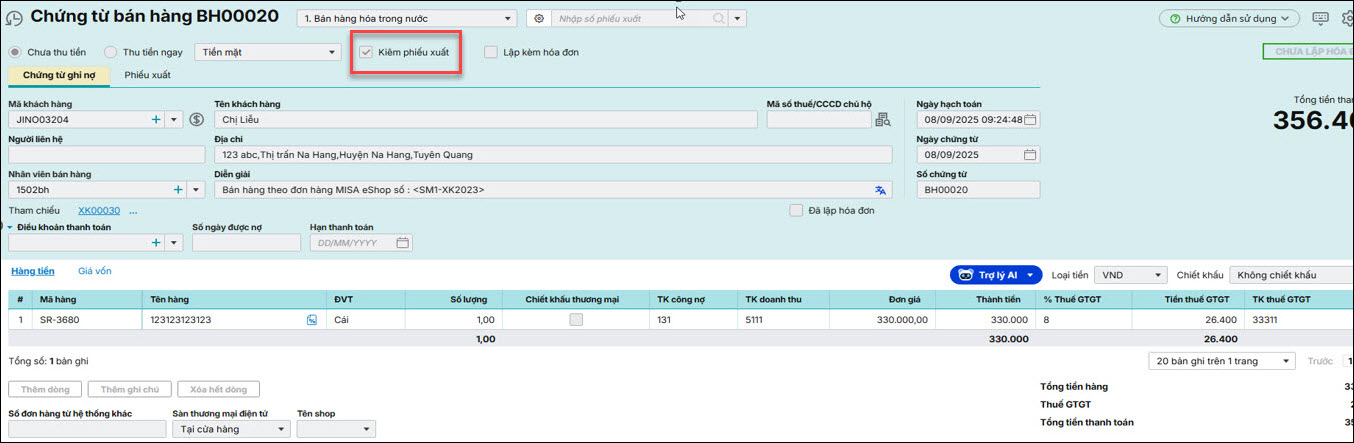Uncheck Kiêm phiếu xuất checkbox
Viewport: 1354px width, 443px height.
[x=366, y=52]
